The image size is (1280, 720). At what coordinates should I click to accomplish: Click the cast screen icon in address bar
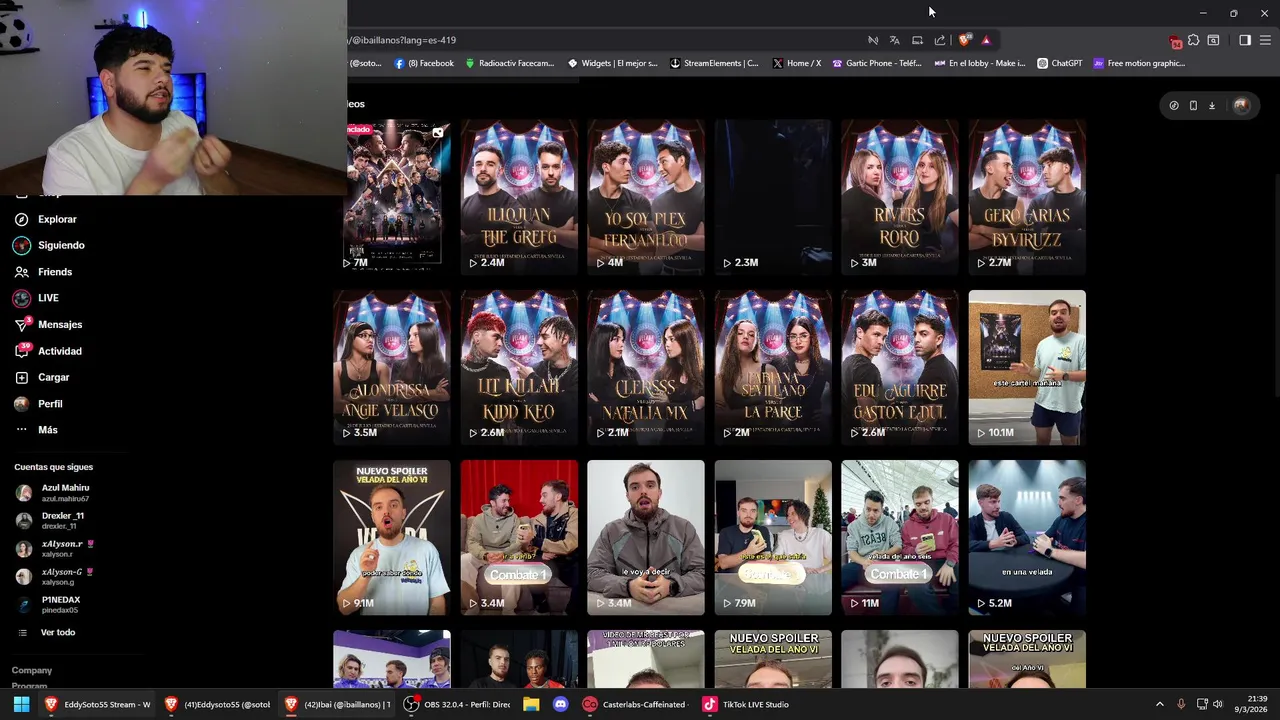point(917,40)
